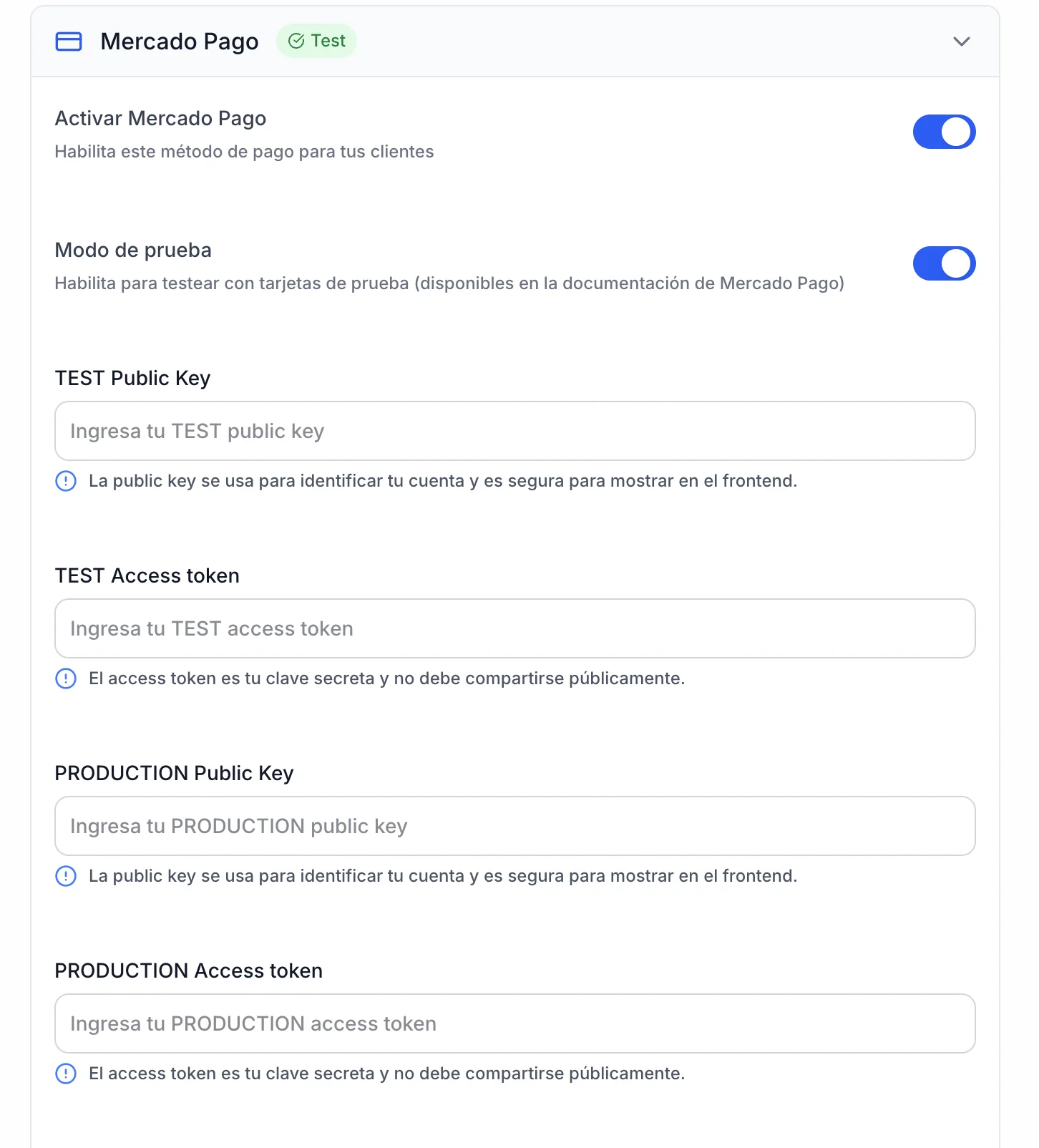Click the TEST Public Key label

point(132,378)
